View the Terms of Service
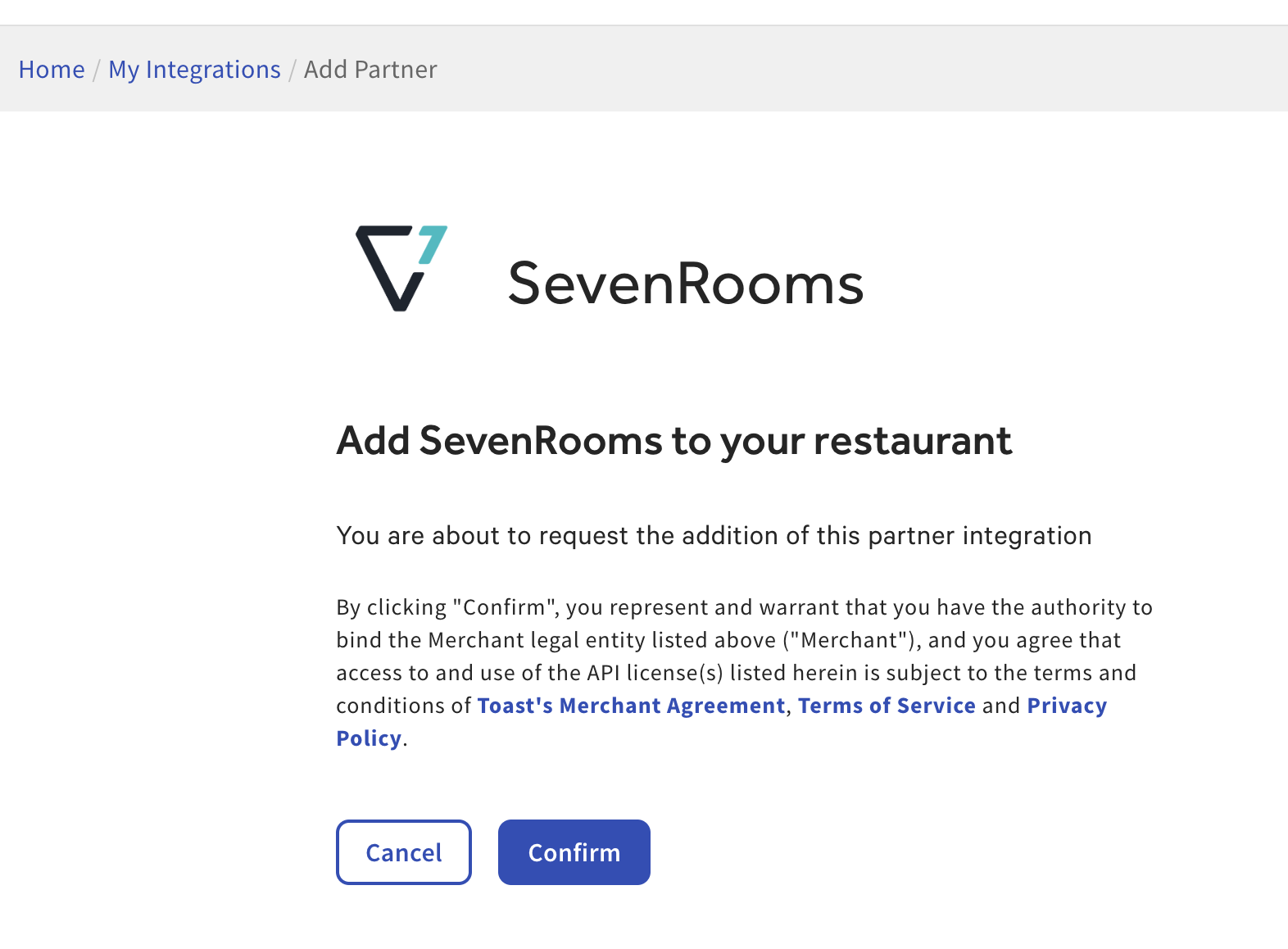Viewport: 1288px width, 949px height. (x=887, y=706)
